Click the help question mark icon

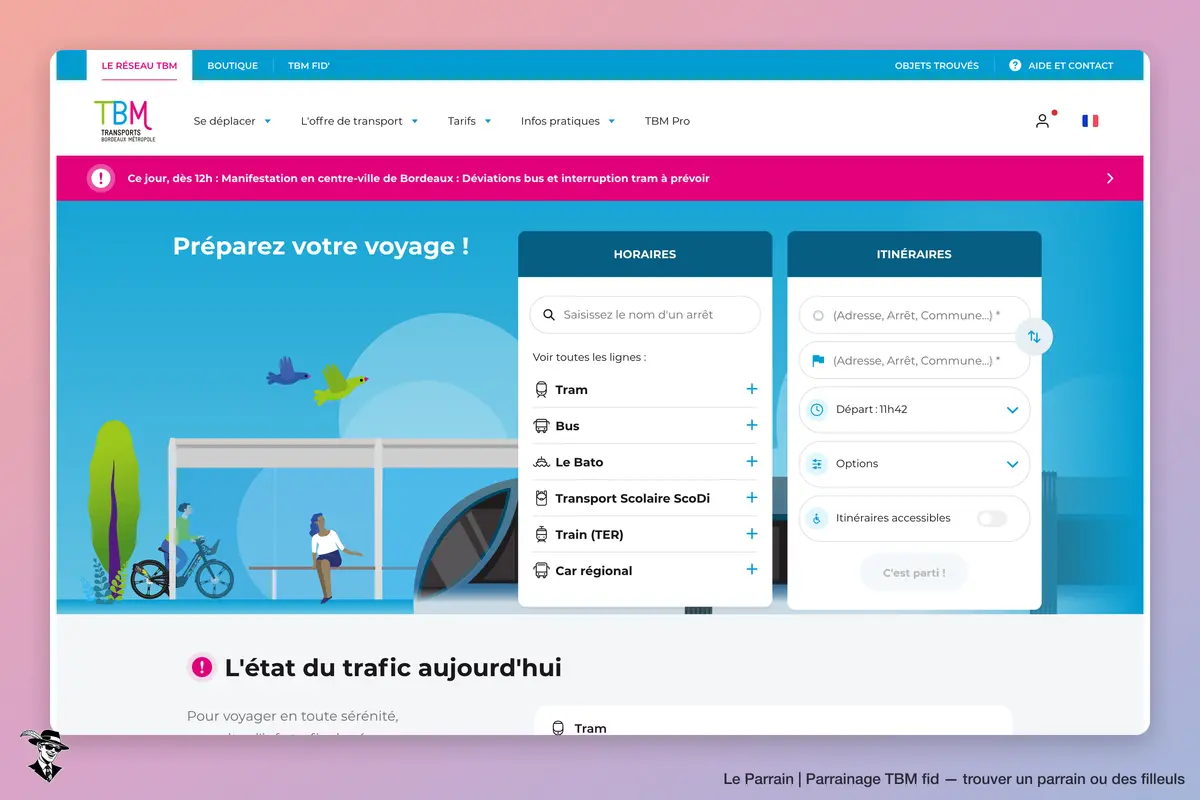click(1015, 66)
